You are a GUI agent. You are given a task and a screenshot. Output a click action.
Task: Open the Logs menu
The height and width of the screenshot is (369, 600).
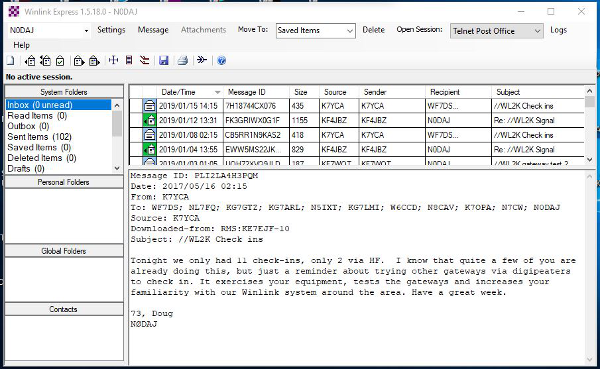(x=558, y=30)
